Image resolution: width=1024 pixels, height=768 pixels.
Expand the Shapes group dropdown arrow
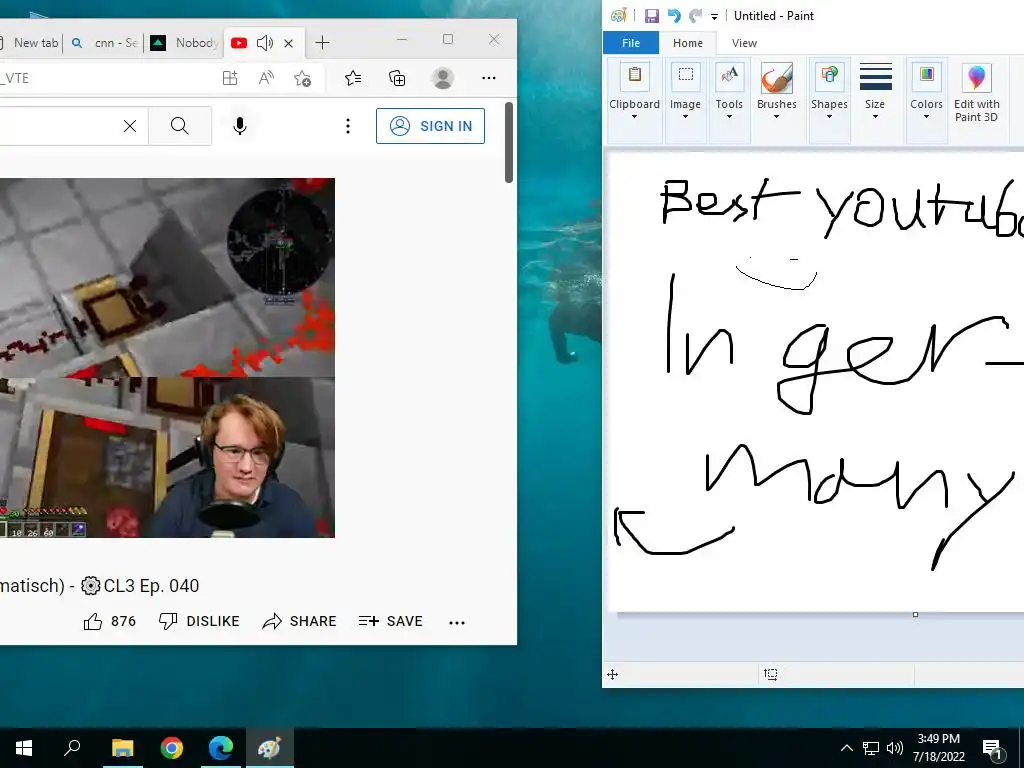point(829,118)
